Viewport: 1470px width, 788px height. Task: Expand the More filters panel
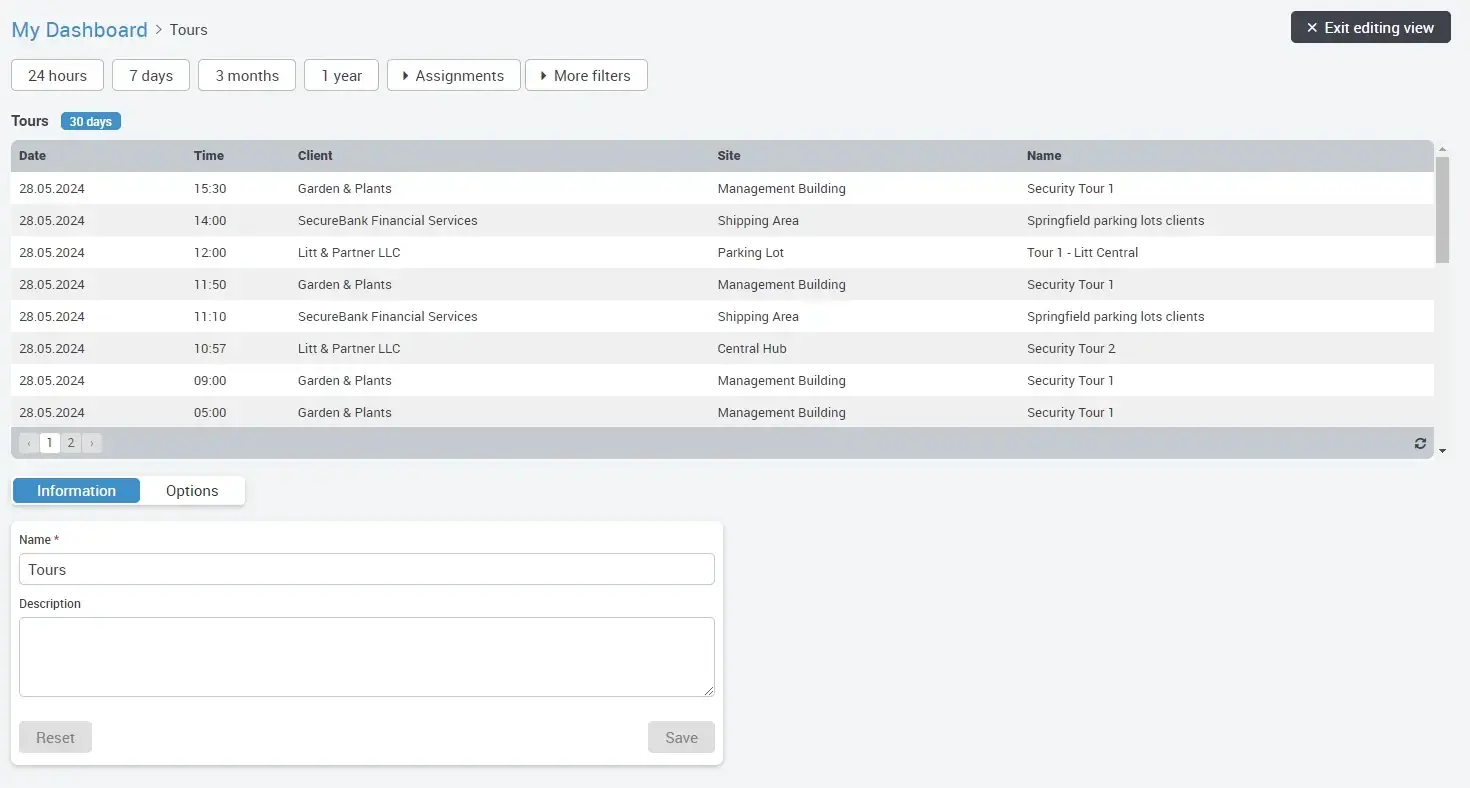tap(586, 75)
